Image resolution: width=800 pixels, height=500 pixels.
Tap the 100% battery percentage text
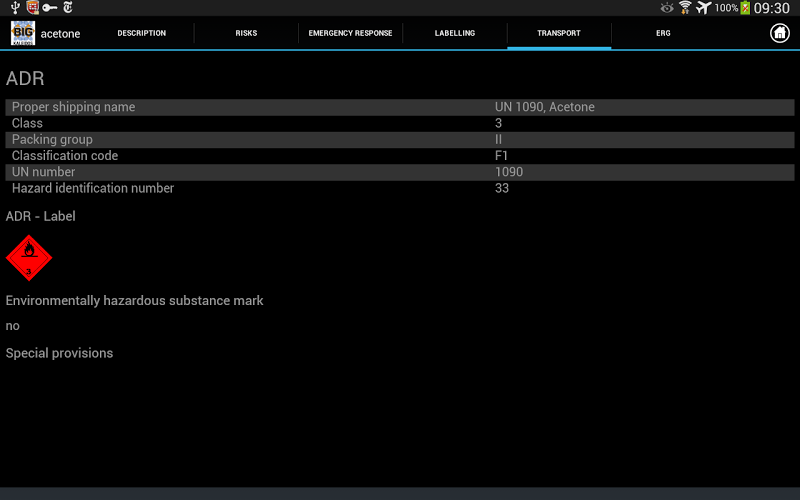(726, 8)
